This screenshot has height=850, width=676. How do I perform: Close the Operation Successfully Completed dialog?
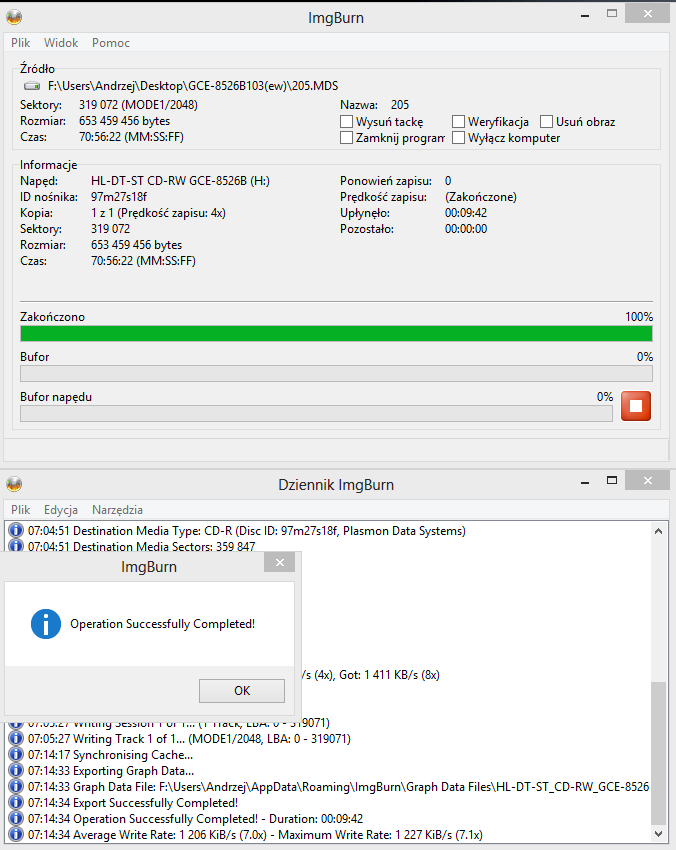click(280, 563)
